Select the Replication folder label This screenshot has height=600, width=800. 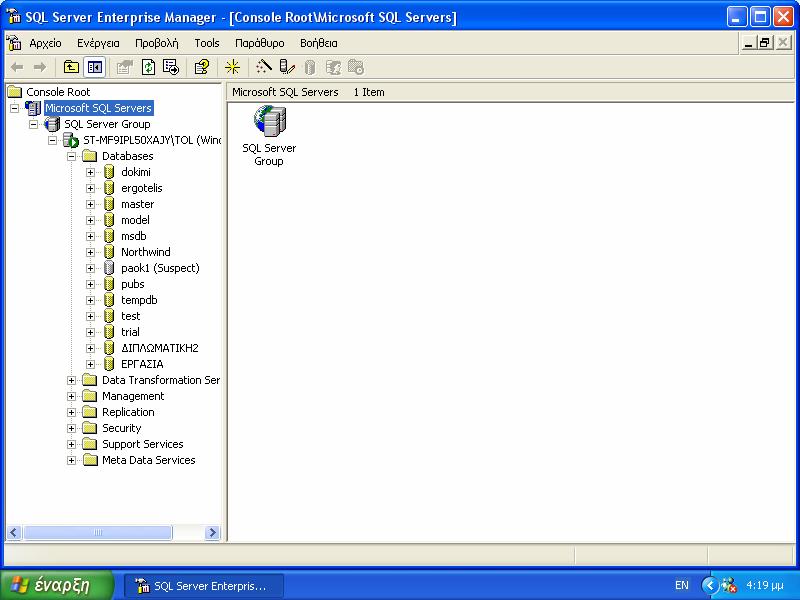[128, 412]
